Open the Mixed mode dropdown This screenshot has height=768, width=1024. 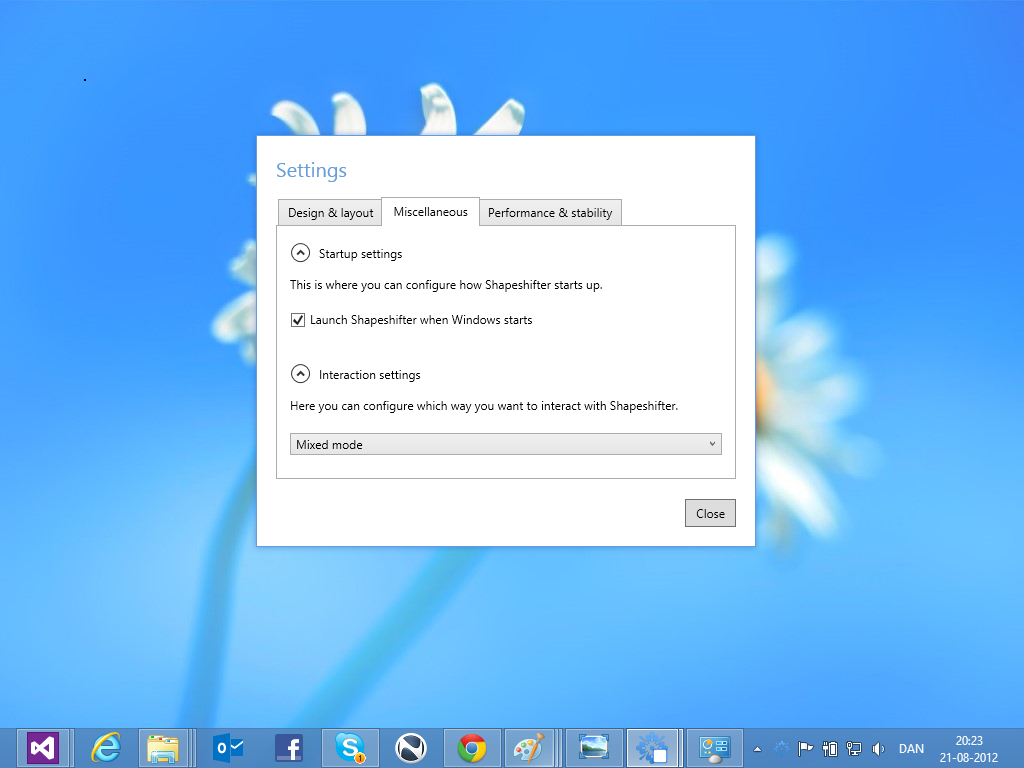pyautogui.click(x=505, y=444)
